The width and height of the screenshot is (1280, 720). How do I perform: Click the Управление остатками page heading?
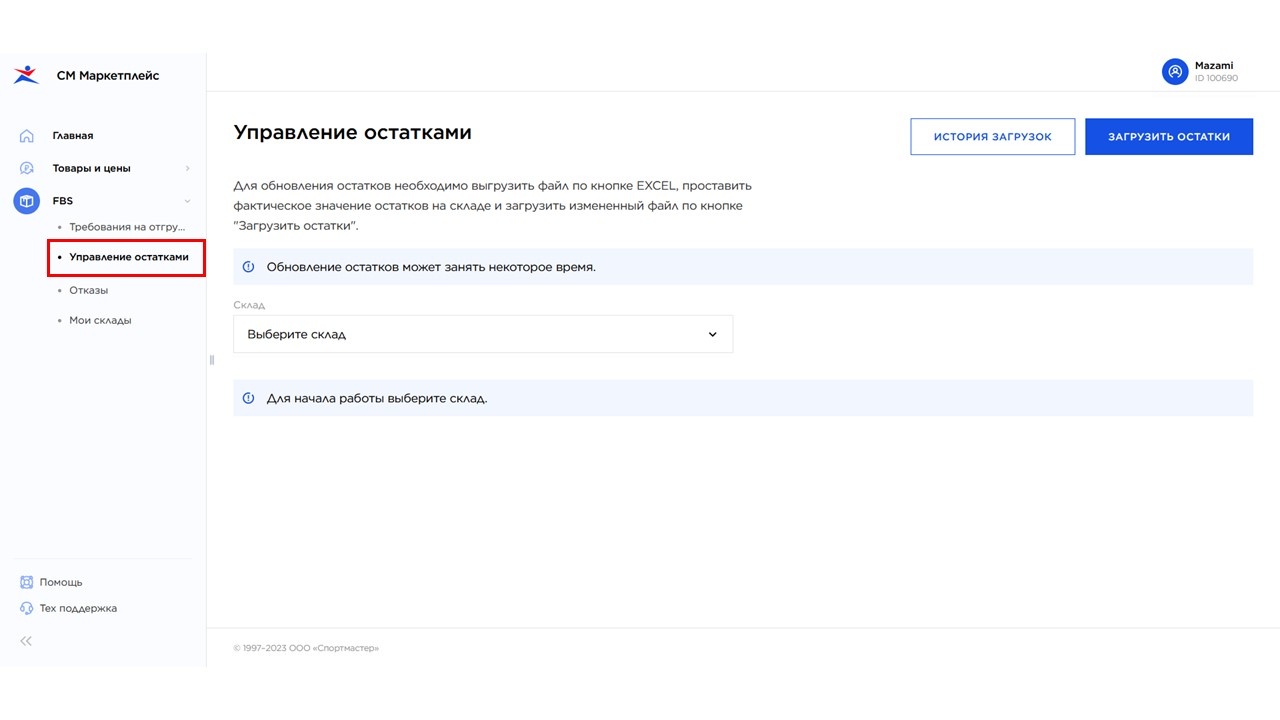[x=352, y=133]
